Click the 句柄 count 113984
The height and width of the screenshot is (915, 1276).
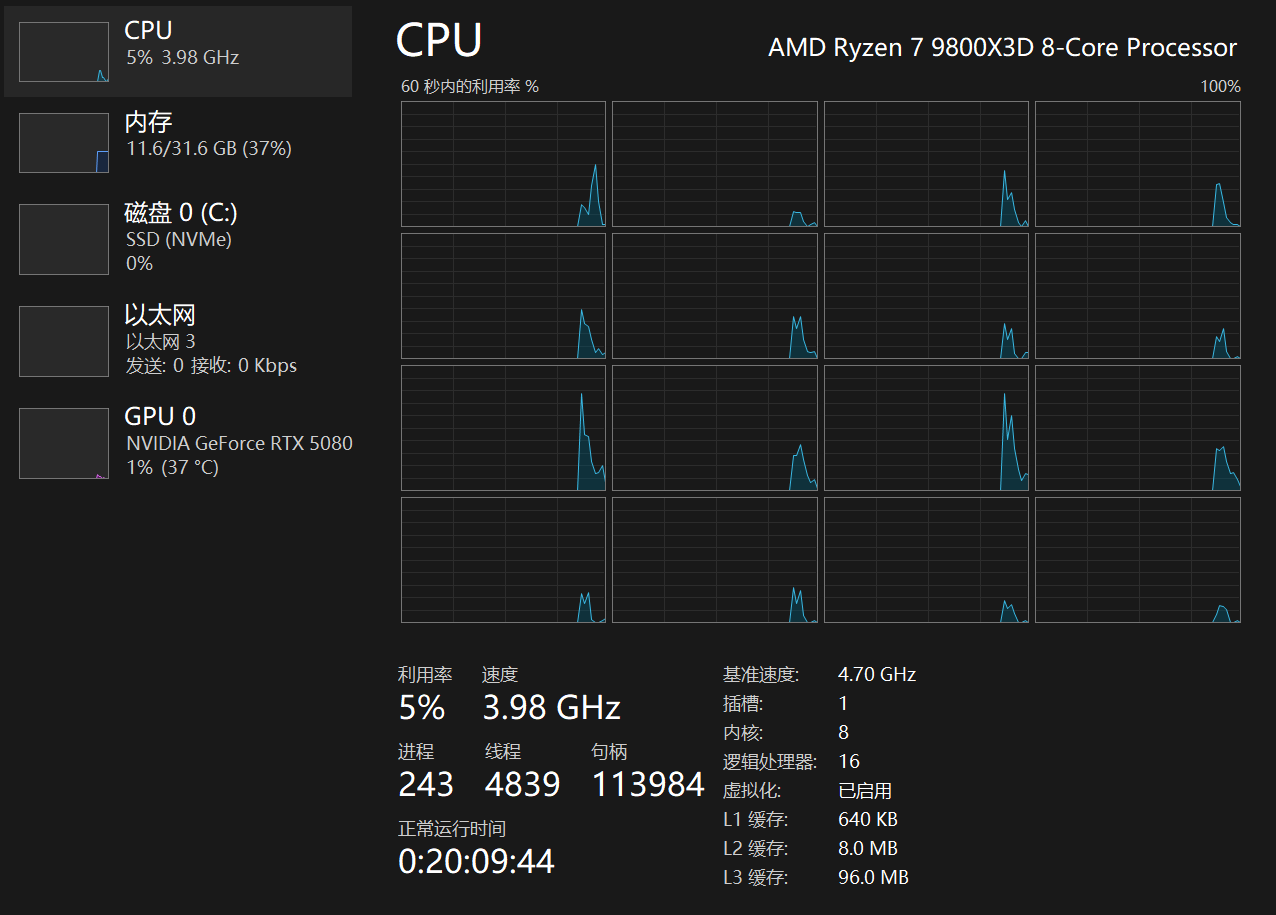(x=648, y=785)
